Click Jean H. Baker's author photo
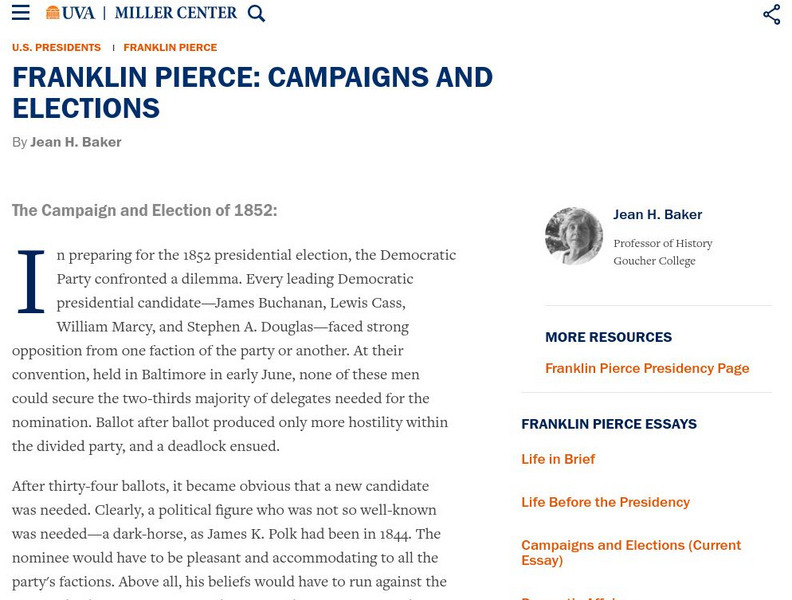 (574, 236)
